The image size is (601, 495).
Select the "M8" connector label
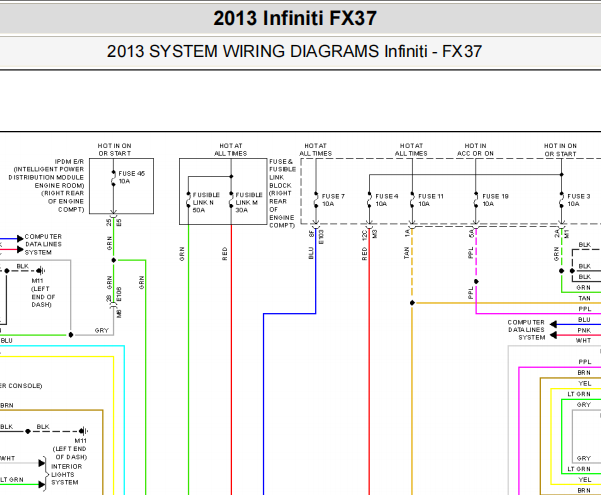point(119,313)
